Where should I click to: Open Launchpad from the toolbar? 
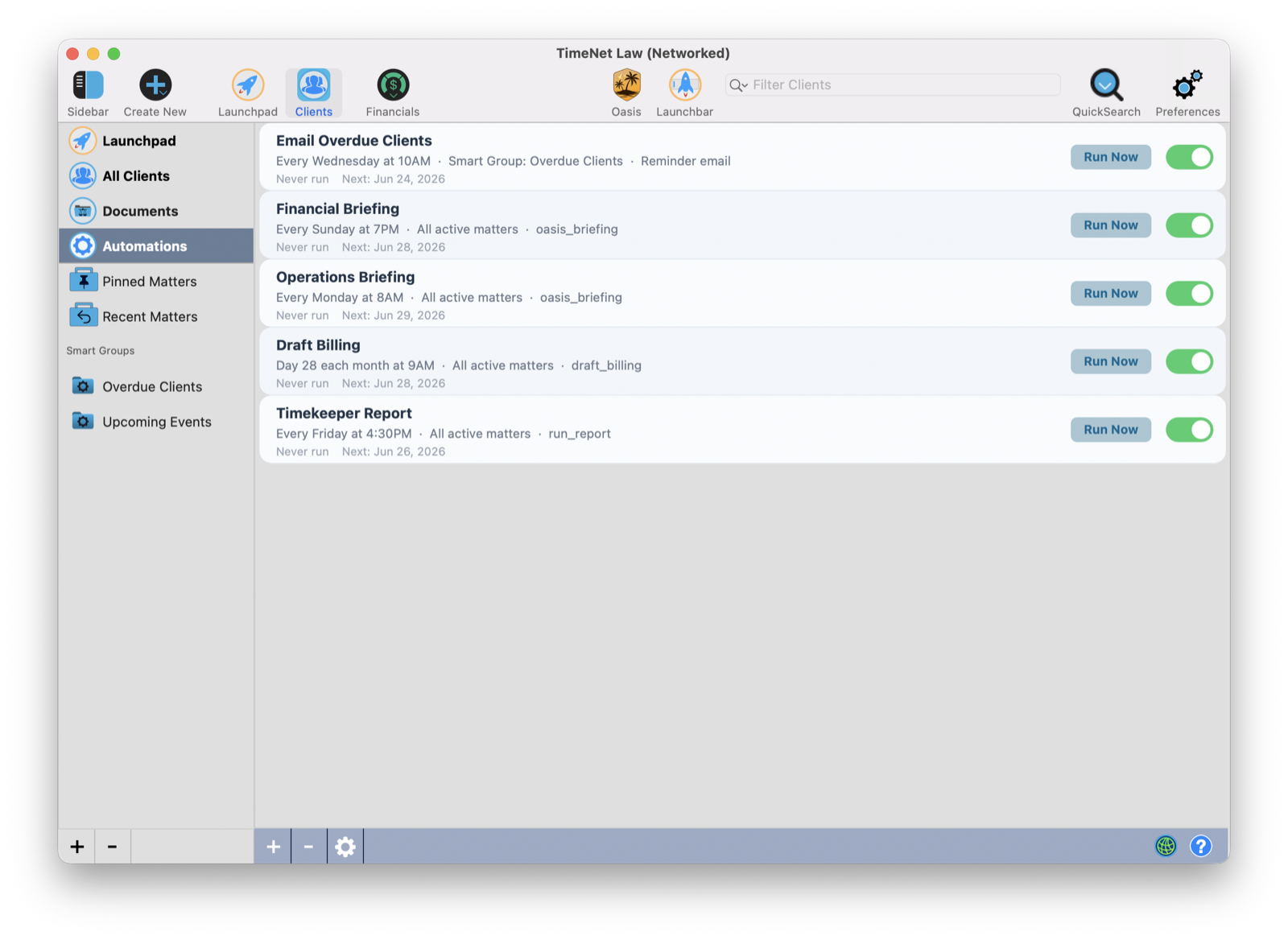click(x=248, y=85)
